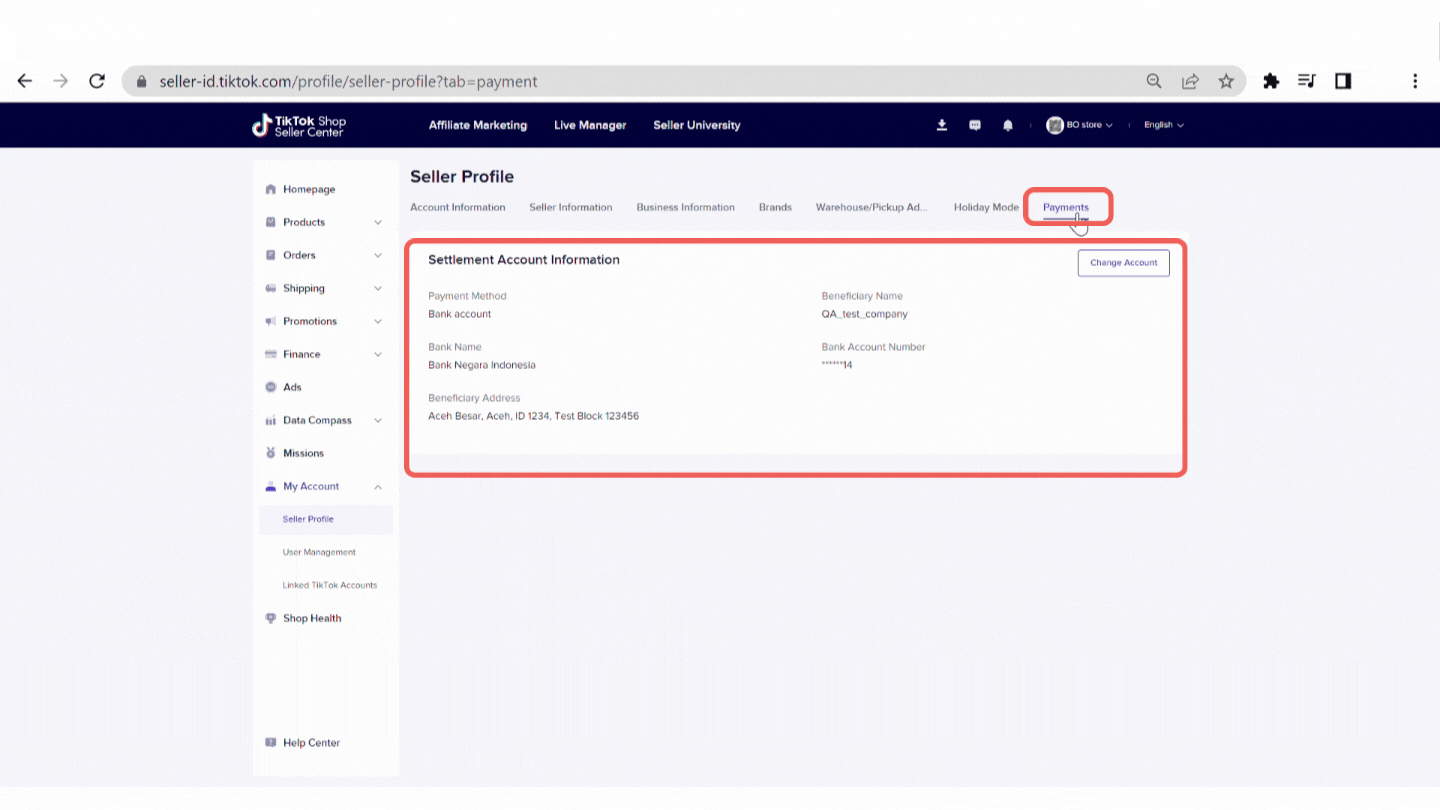Open the BO store account dropdown
The width and height of the screenshot is (1440, 810).
(x=1080, y=125)
